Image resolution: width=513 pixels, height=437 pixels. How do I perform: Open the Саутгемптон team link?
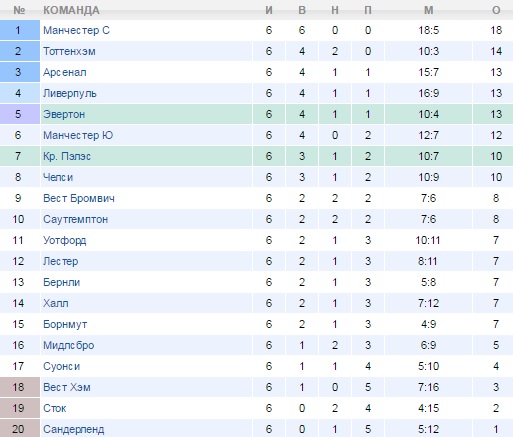[x=75, y=219]
